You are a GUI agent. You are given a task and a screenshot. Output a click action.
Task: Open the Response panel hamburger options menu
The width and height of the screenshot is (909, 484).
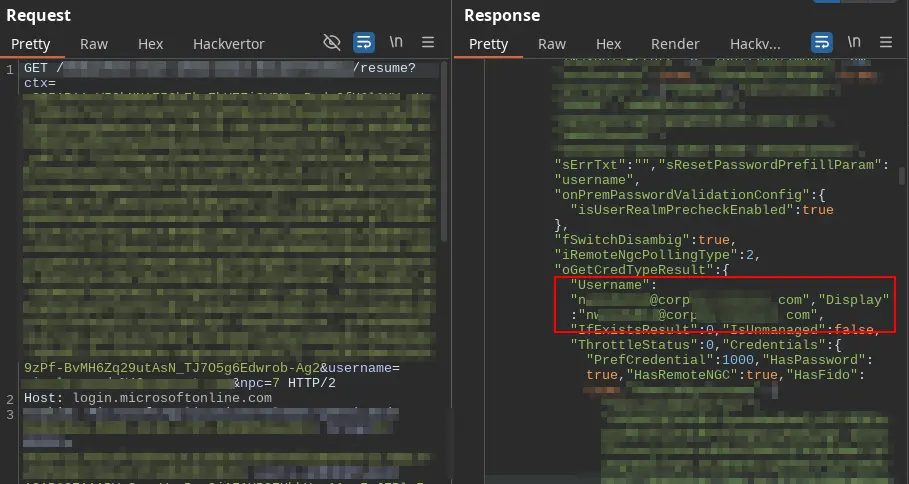tap(886, 43)
